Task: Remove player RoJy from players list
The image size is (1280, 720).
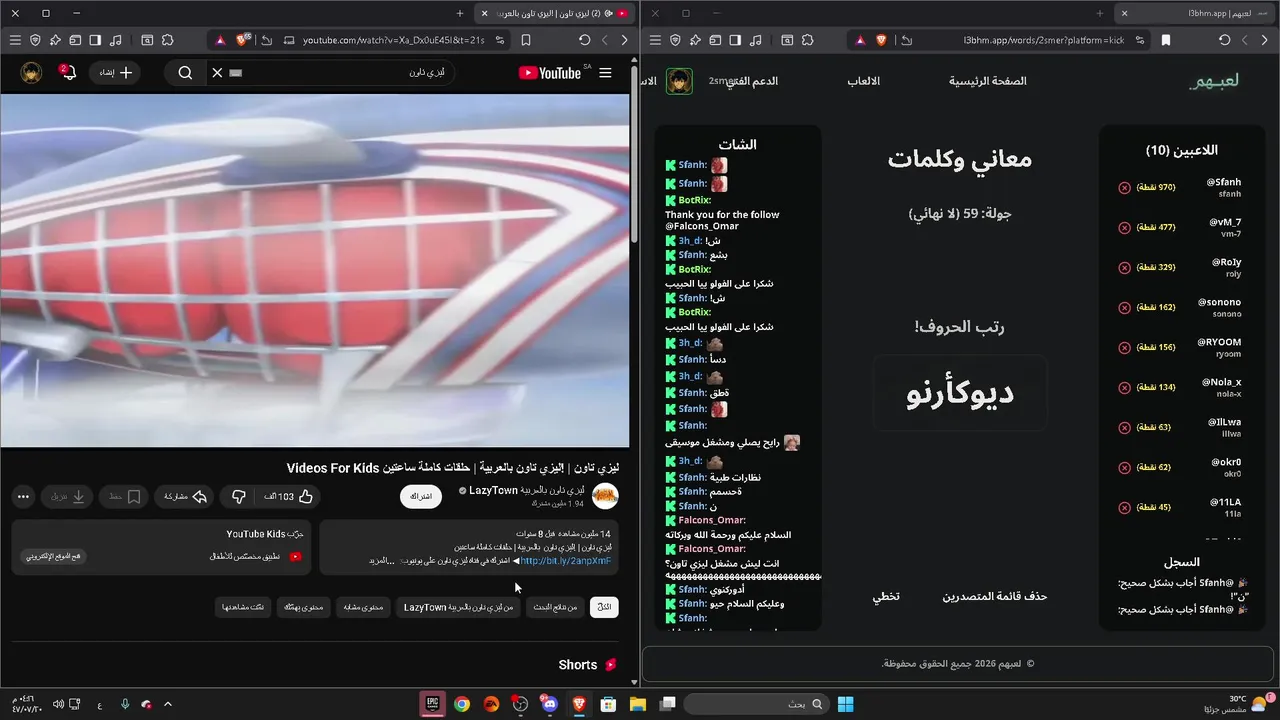Action: pos(1124,268)
